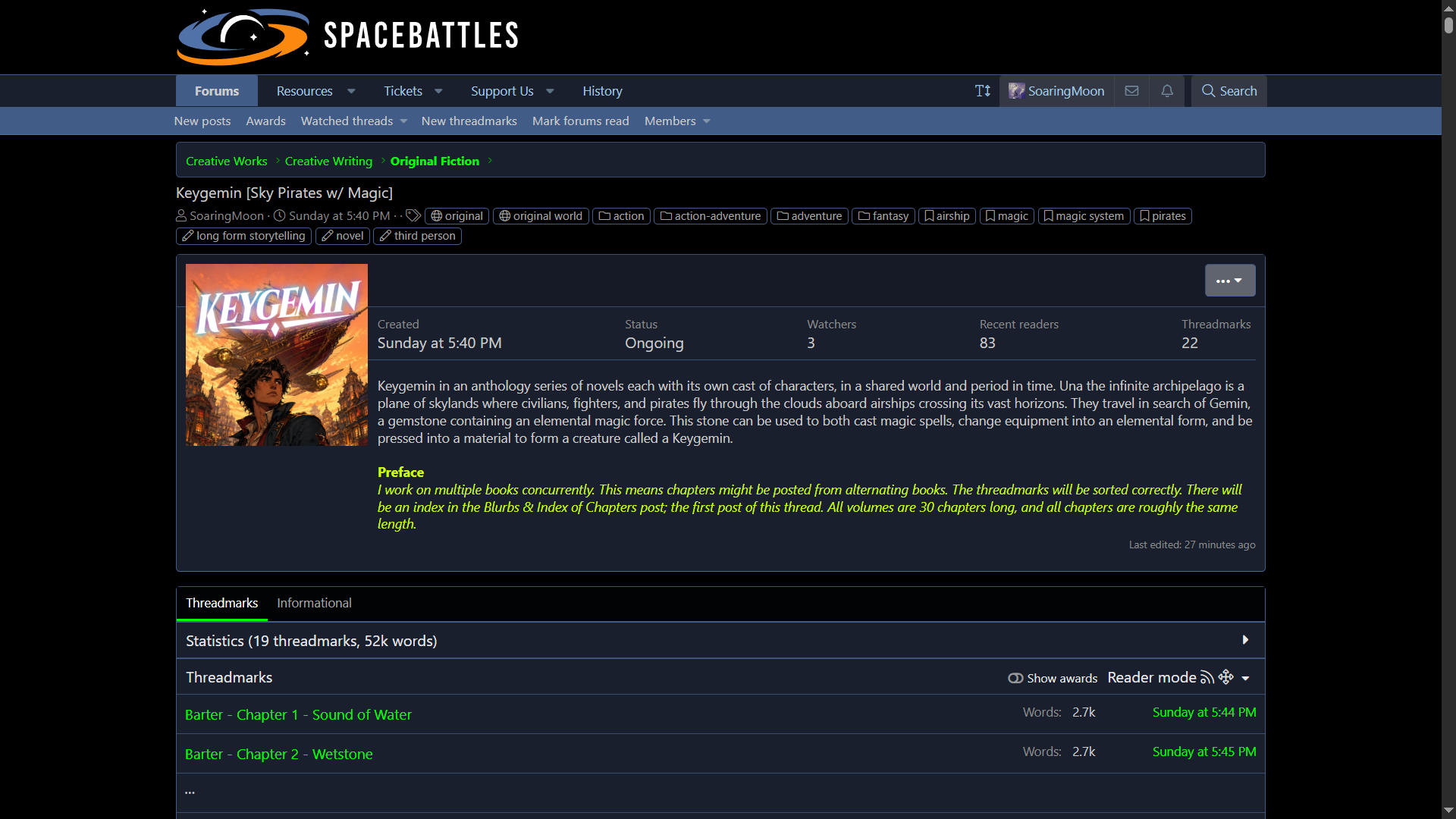Click the move arrows icon in Threadmarks header
This screenshot has height=819, width=1456.
click(1225, 677)
